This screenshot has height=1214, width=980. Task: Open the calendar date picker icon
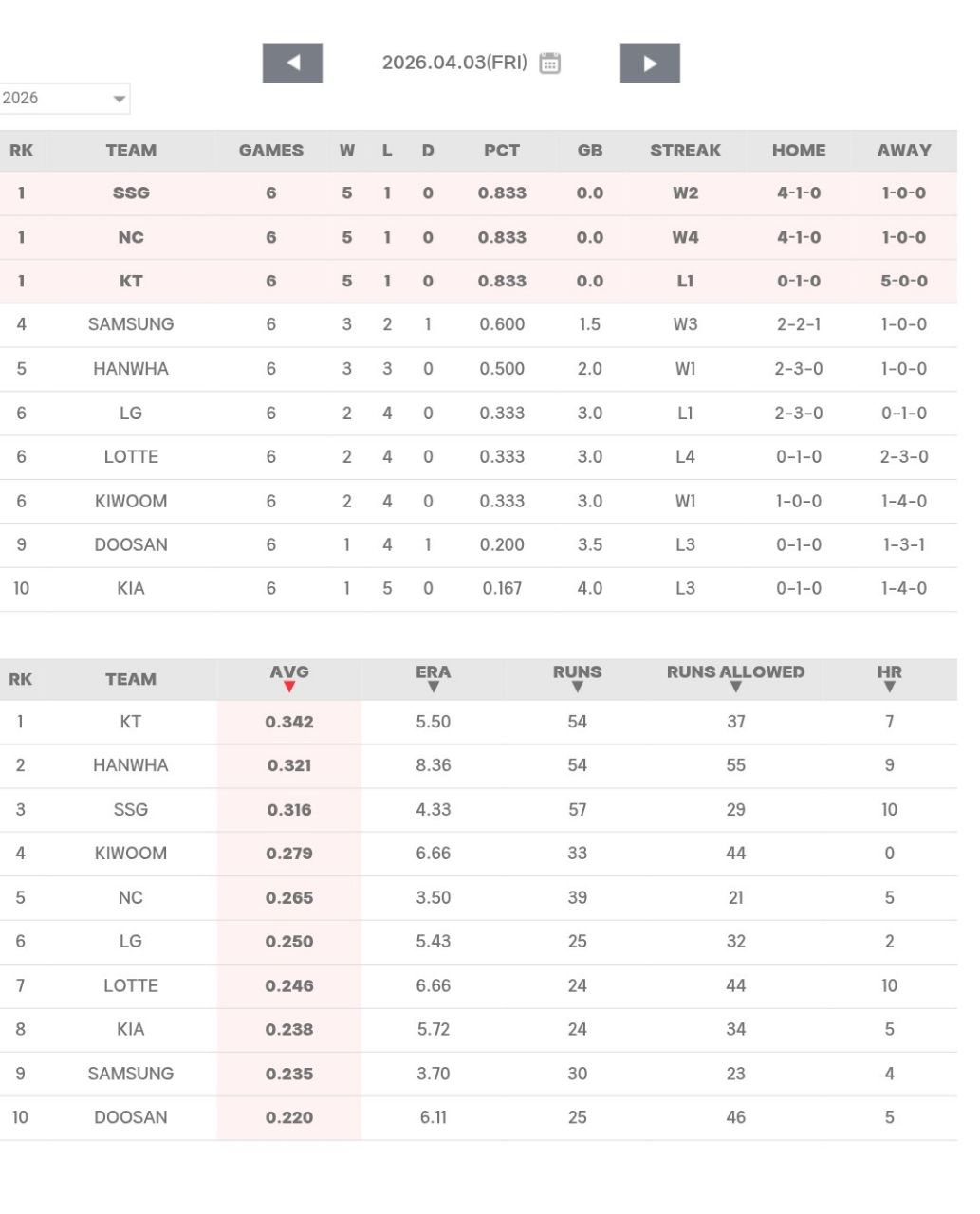pos(550,64)
